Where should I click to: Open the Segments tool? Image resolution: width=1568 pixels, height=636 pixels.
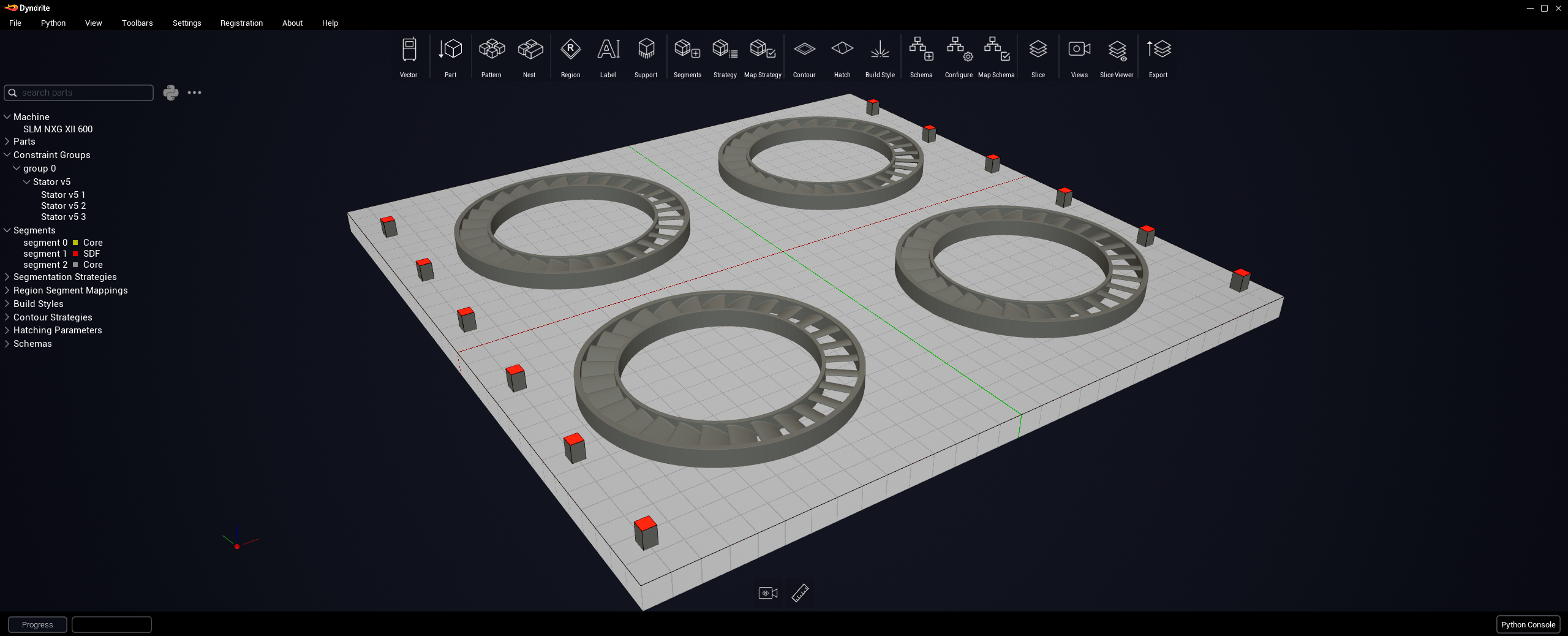click(687, 57)
